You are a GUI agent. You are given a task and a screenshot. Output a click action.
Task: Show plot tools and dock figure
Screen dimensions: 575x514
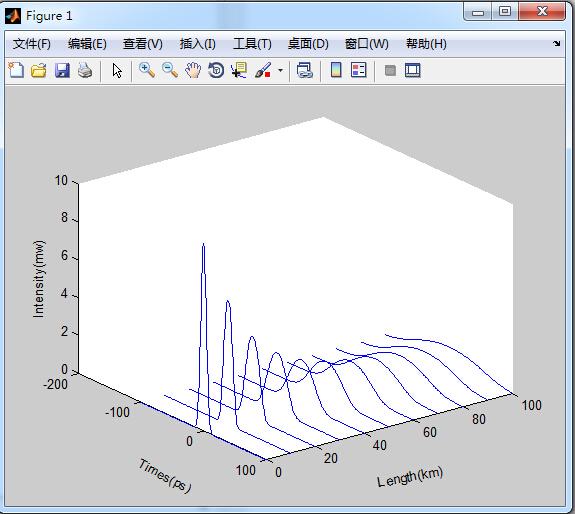[413, 70]
